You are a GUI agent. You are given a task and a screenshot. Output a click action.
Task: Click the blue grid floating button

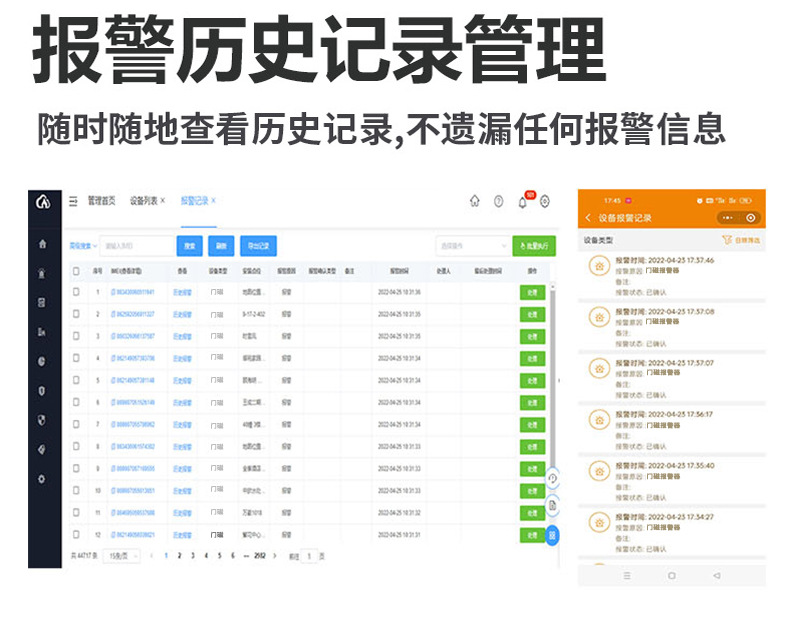(x=552, y=535)
